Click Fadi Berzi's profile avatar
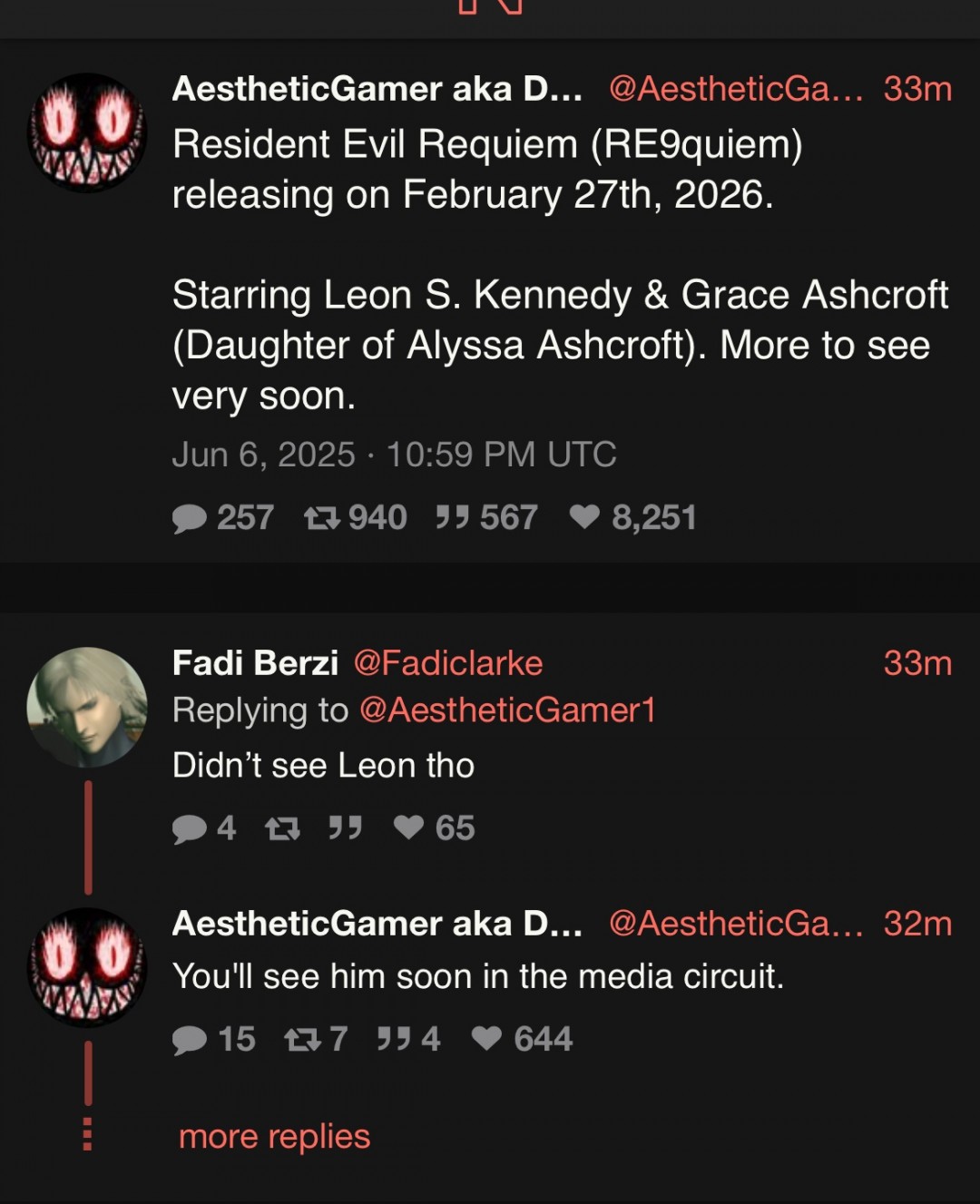This screenshot has height=1204, width=980. 87,707
